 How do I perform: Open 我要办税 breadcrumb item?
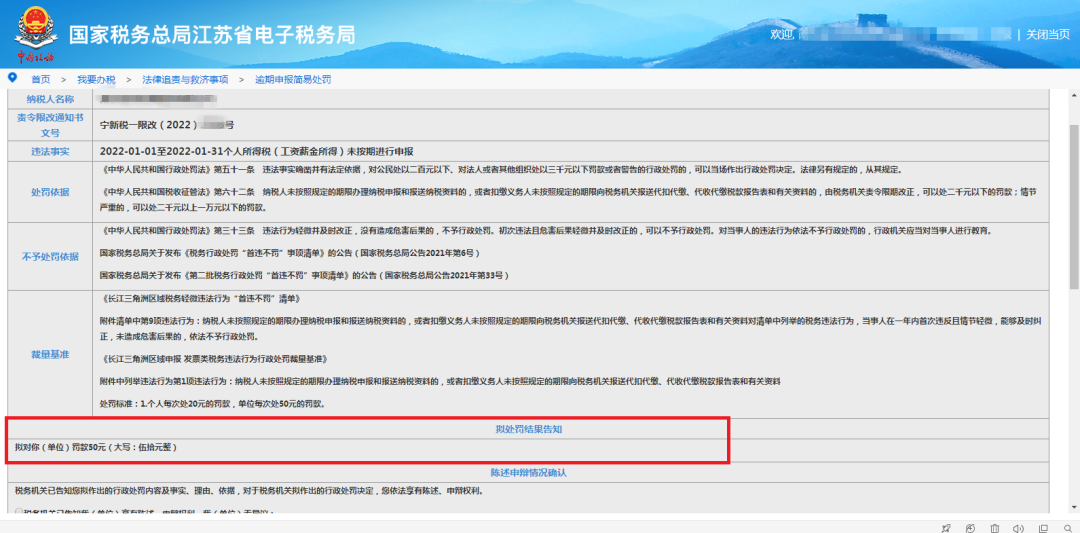coord(96,80)
